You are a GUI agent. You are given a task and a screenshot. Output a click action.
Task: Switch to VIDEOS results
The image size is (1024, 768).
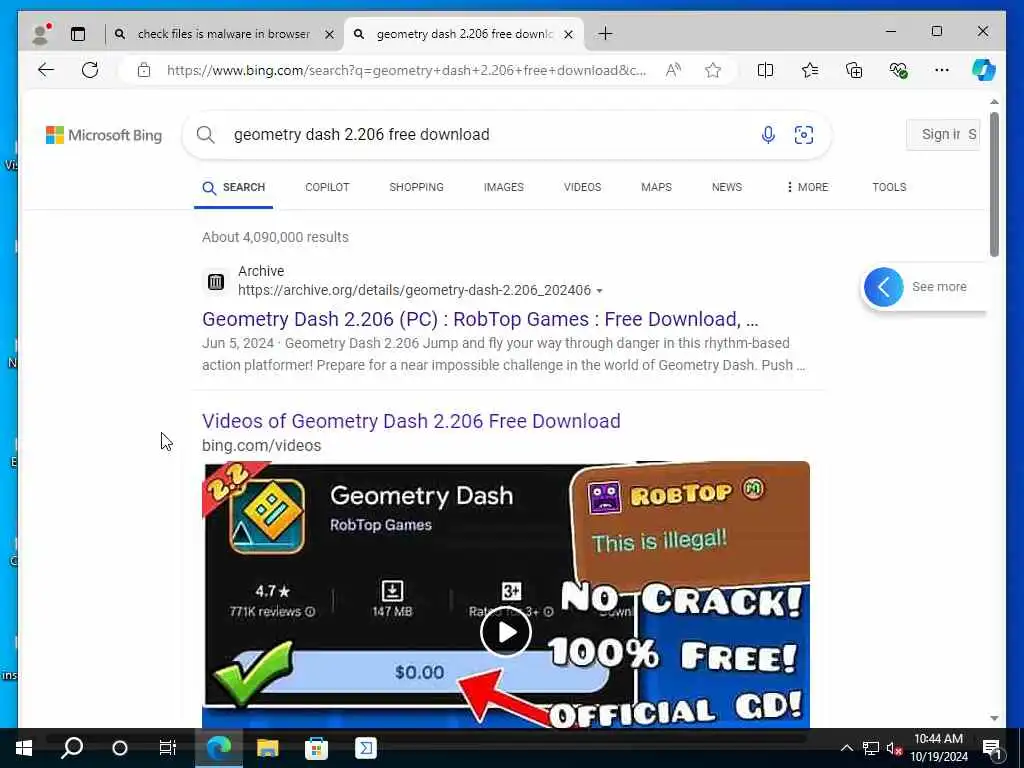click(583, 187)
